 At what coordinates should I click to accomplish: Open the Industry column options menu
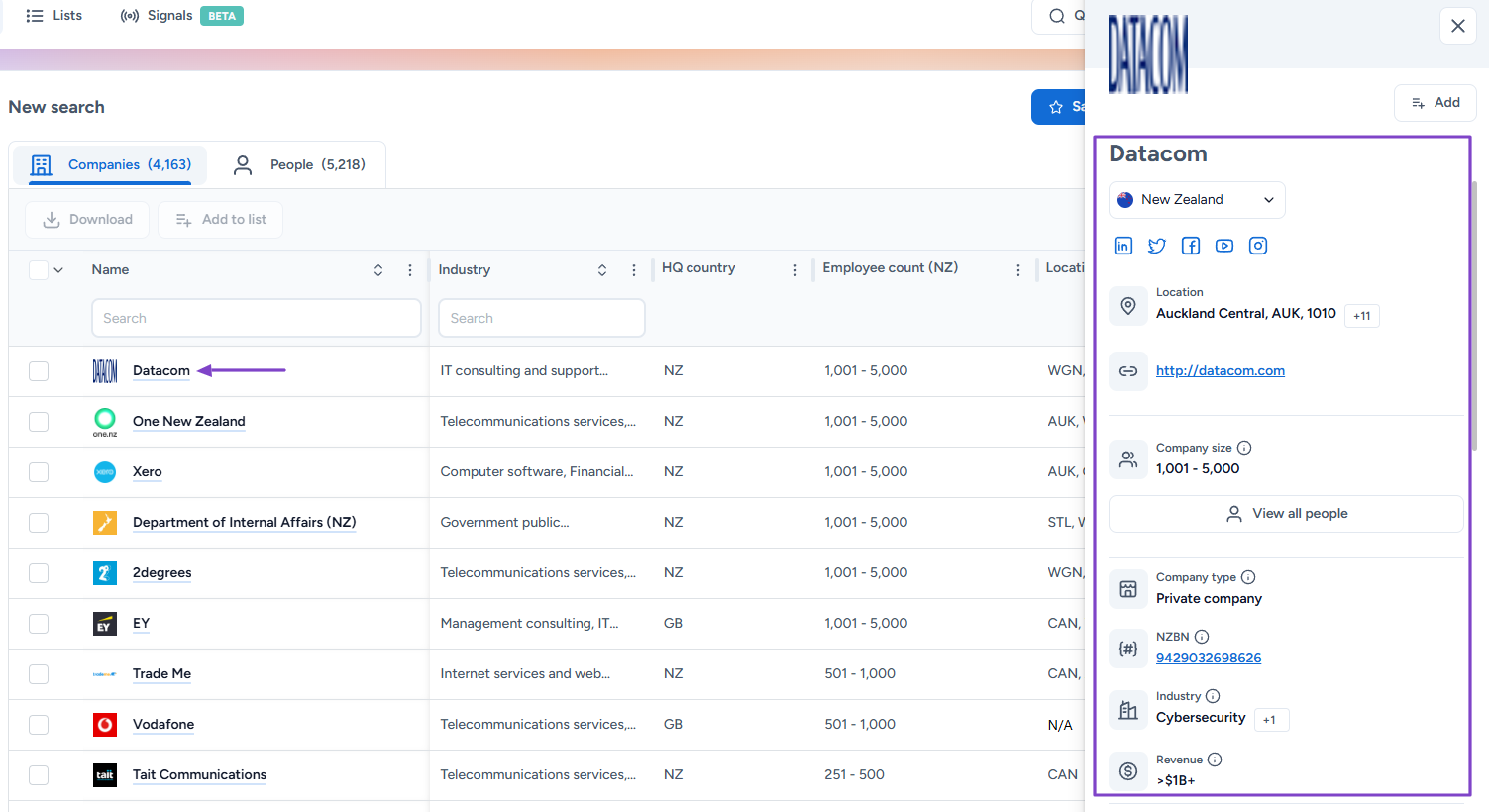[x=634, y=270]
